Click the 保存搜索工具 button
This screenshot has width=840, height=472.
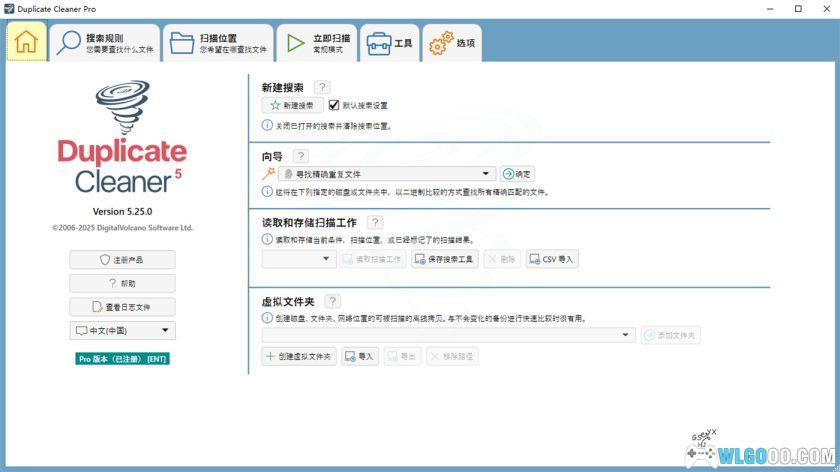pos(445,259)
